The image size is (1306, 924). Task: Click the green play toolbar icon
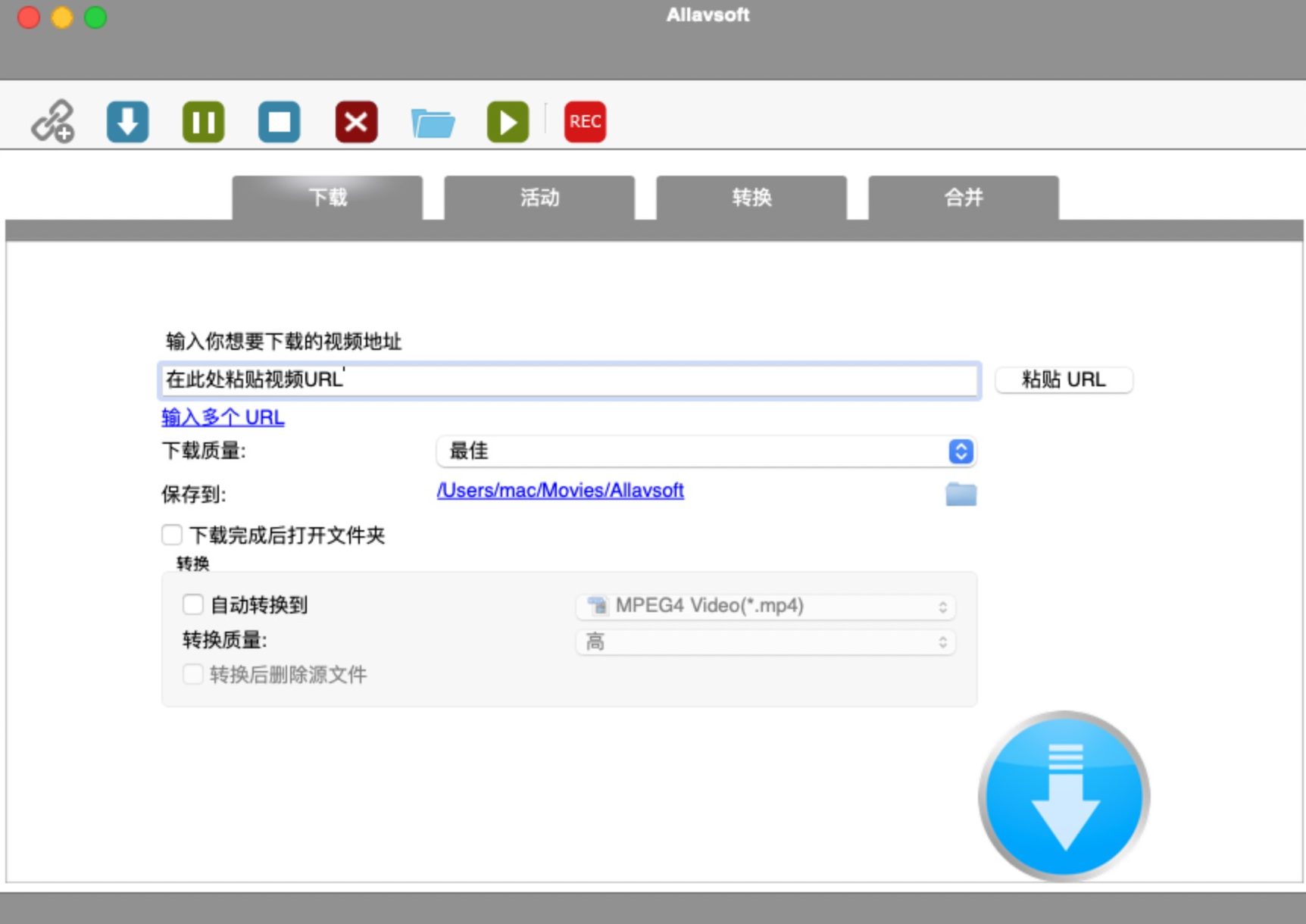[x=508, y=121]
